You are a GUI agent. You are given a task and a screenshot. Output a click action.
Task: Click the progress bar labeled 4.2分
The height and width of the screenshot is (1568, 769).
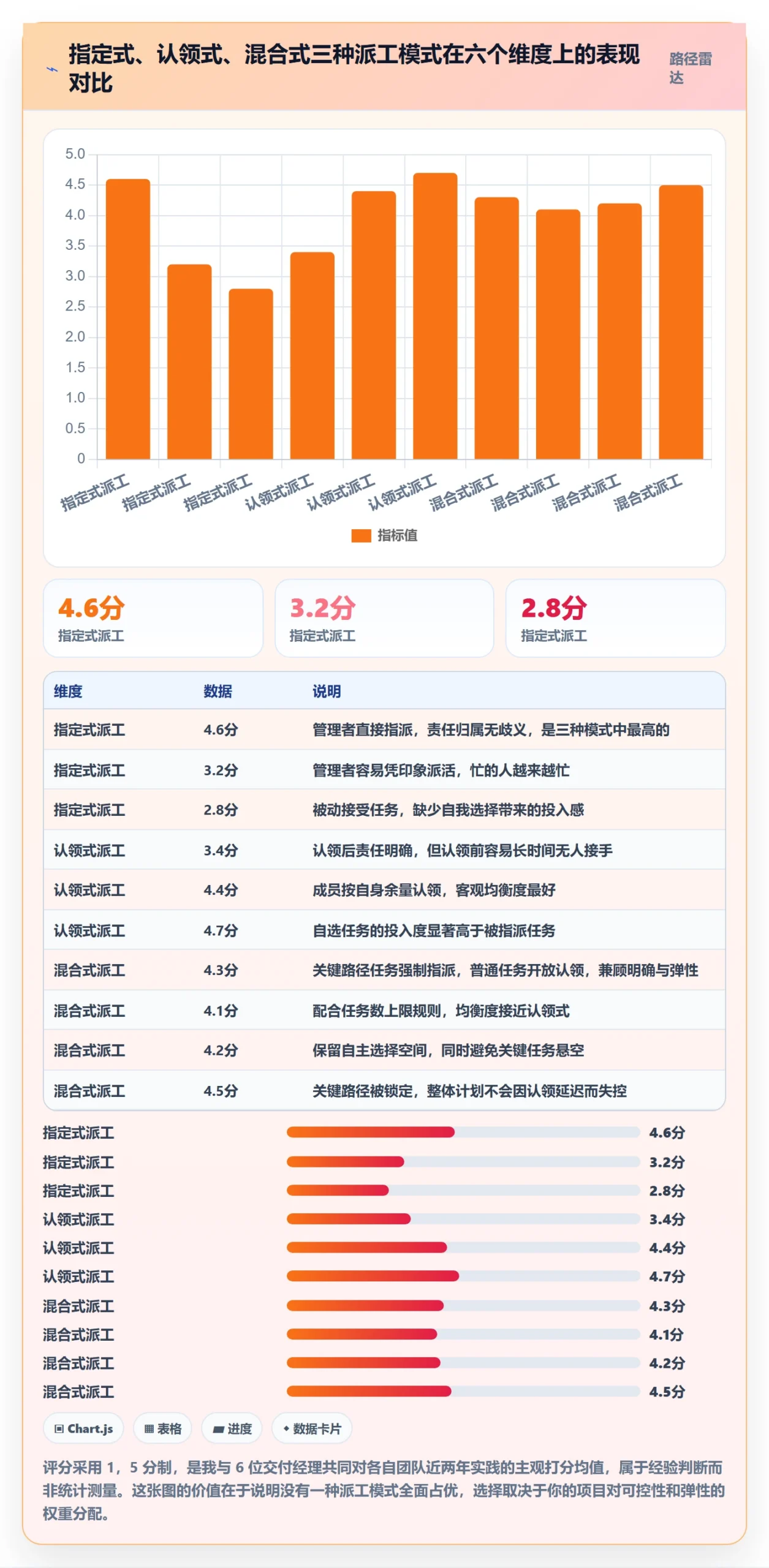463,1363
